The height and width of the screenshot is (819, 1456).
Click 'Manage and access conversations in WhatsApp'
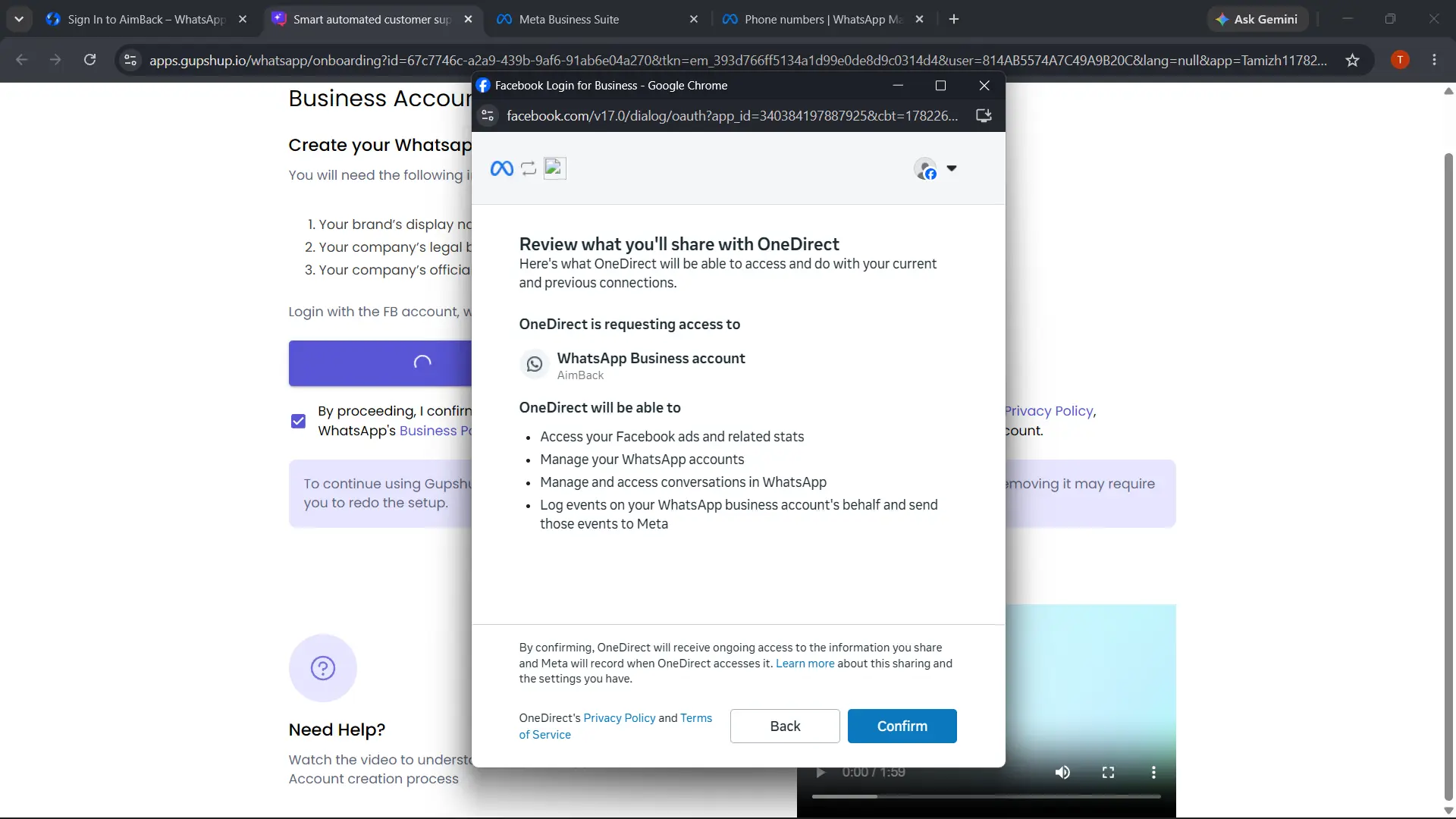click(683, 482)
